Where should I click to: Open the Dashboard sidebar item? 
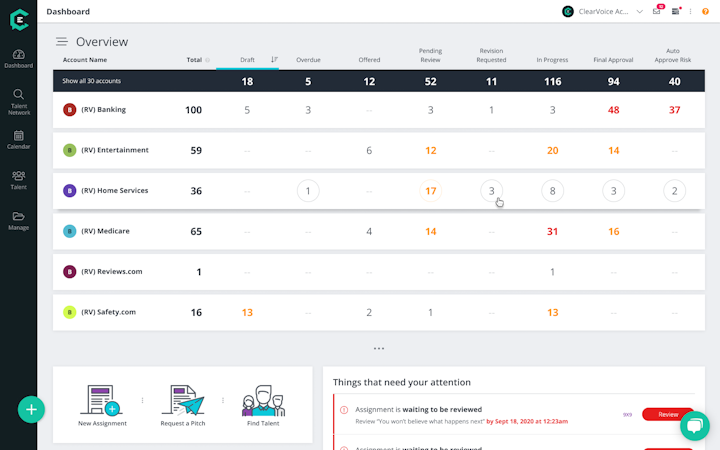pos(18,59)
